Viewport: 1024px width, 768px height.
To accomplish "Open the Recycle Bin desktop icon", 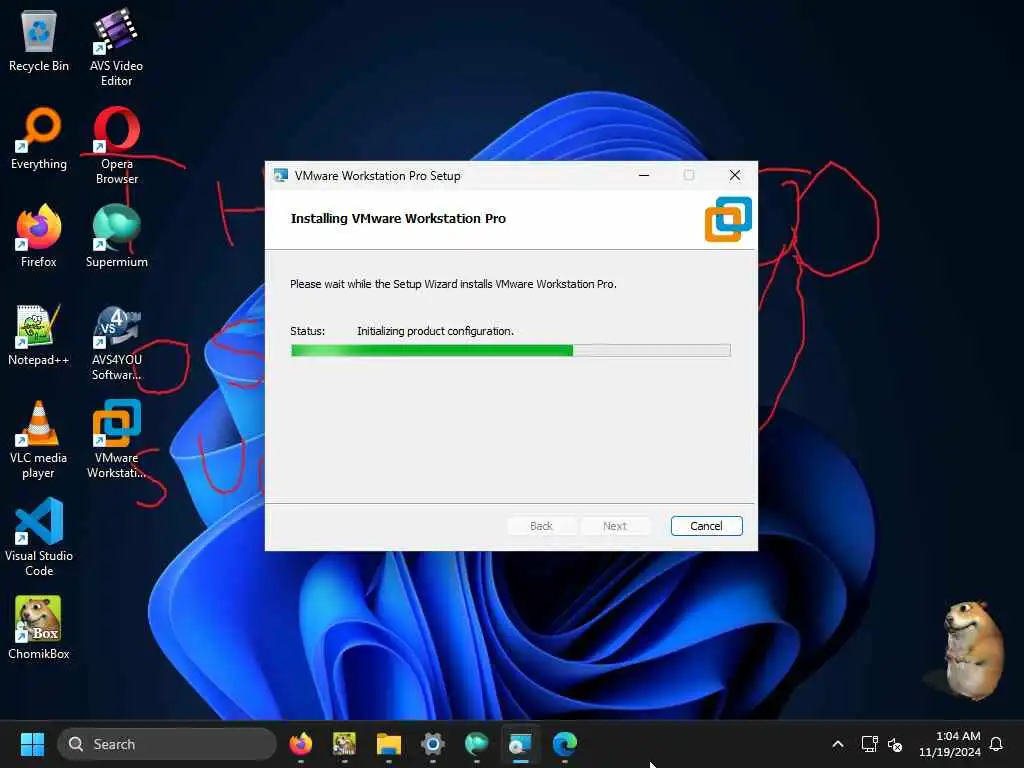I will pyautogui.click(x=39, y=40).
